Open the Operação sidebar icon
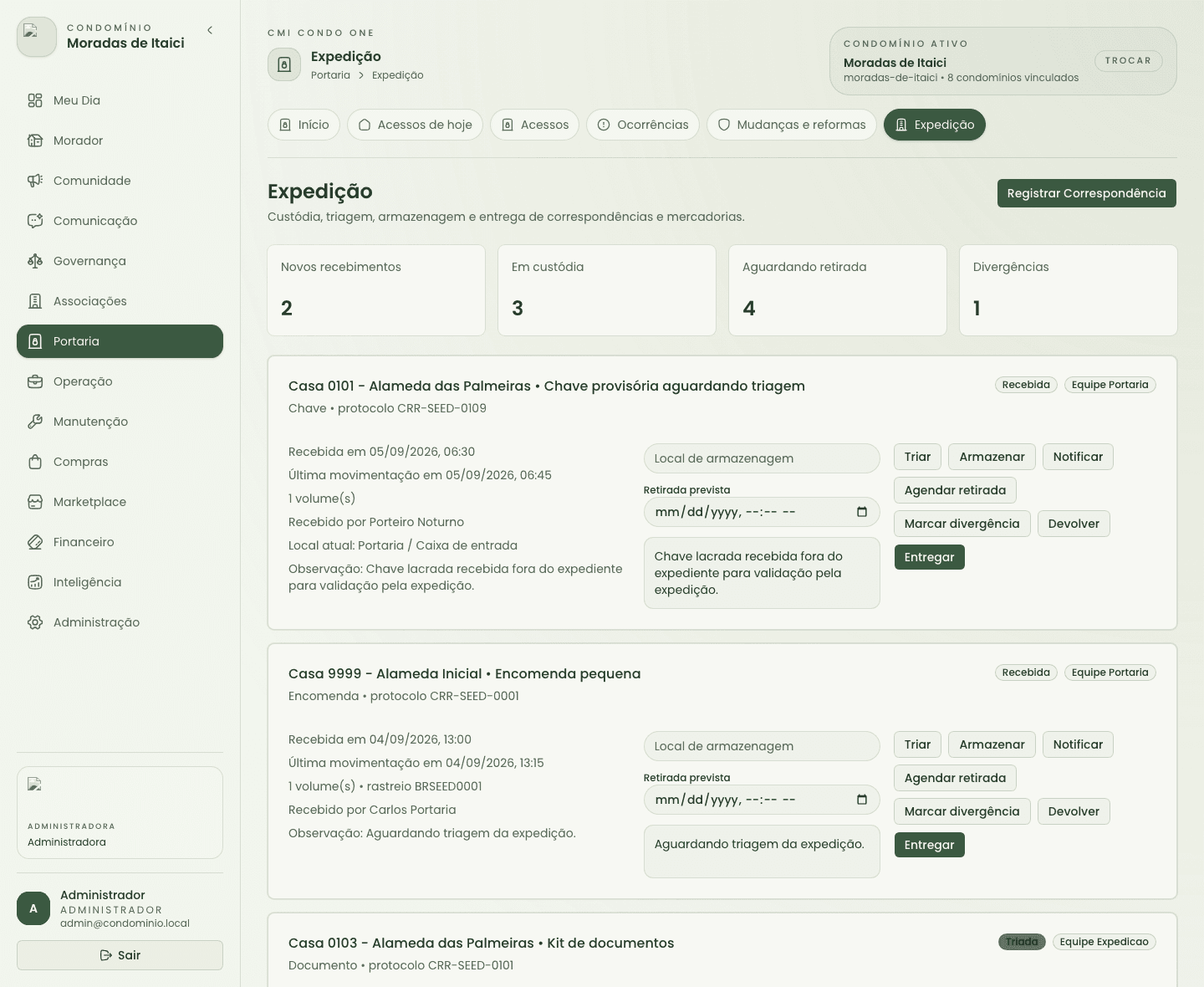Viewport: 1204px width, 987px height. click(35, 381)
